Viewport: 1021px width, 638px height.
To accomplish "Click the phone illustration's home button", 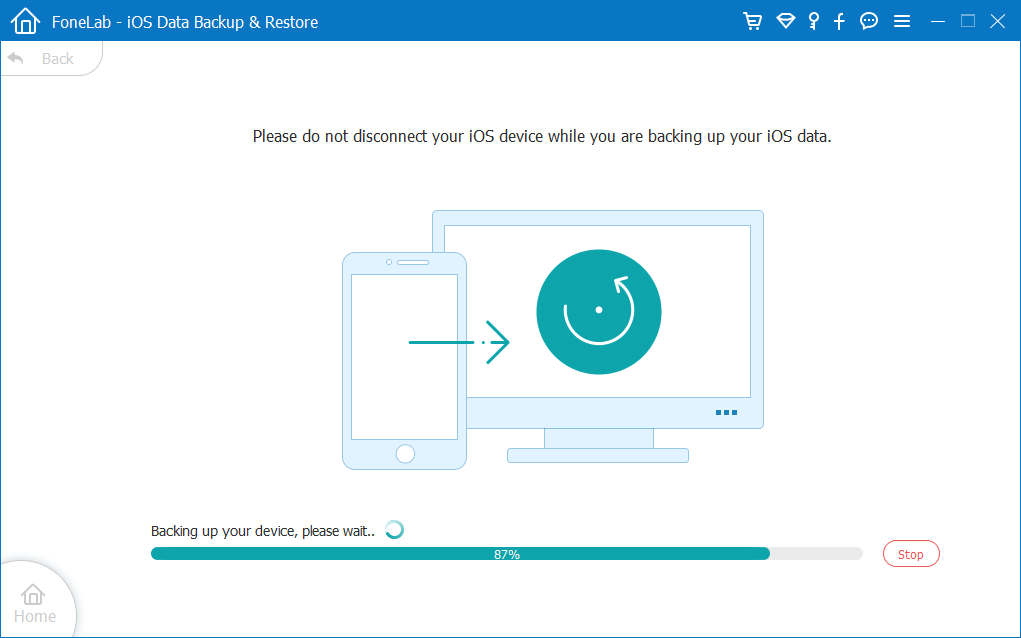I will tap(405, 454).
